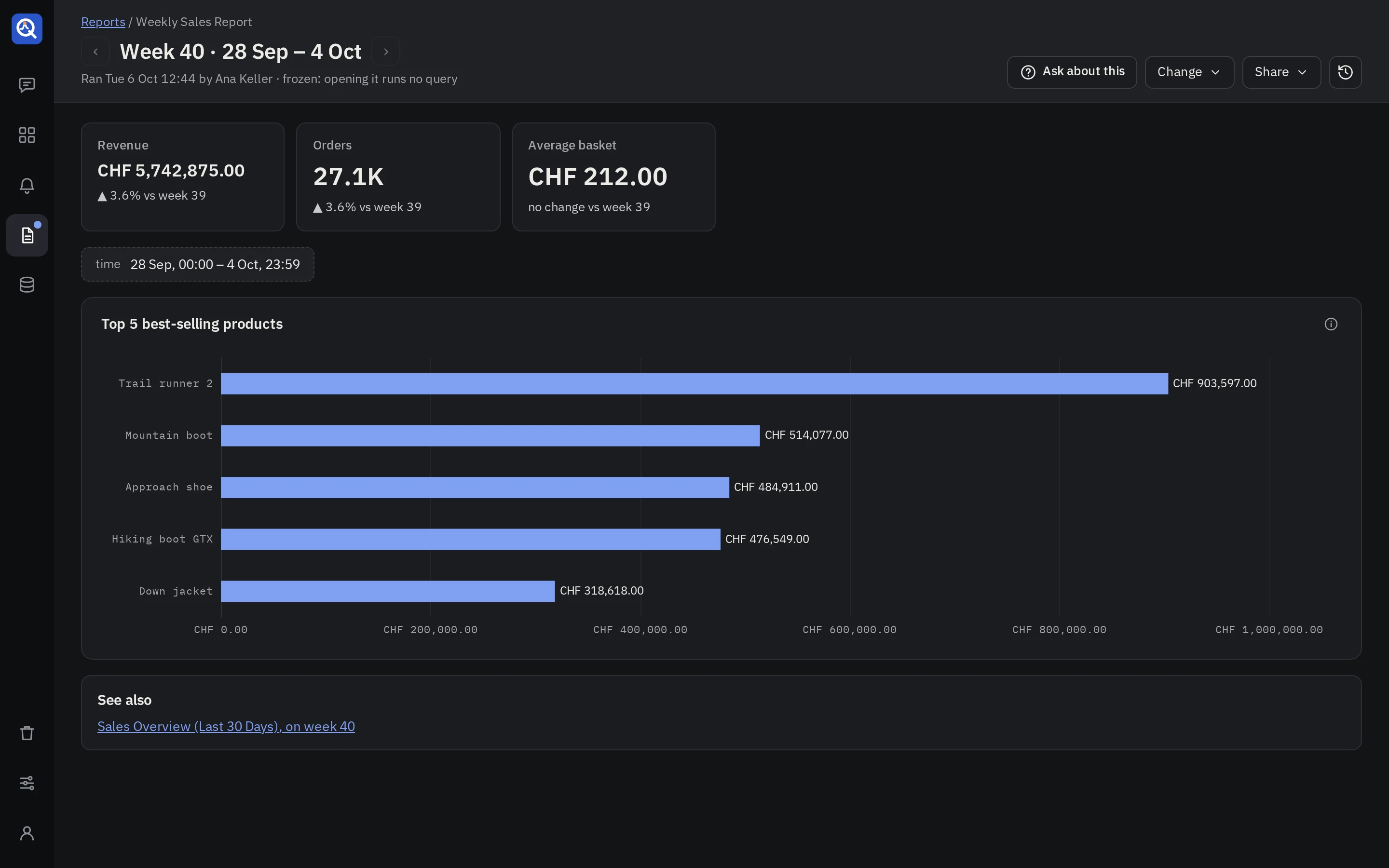Open the Reports breadcrumb link

[103, 22]
